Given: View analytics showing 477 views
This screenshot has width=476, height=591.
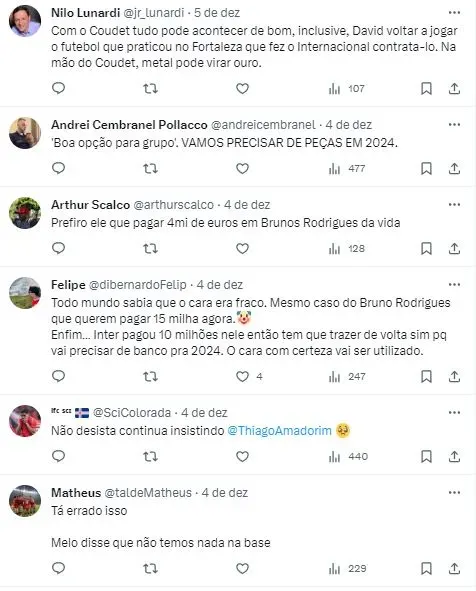Looking at the screenshot, I should (x=347, y=168).
